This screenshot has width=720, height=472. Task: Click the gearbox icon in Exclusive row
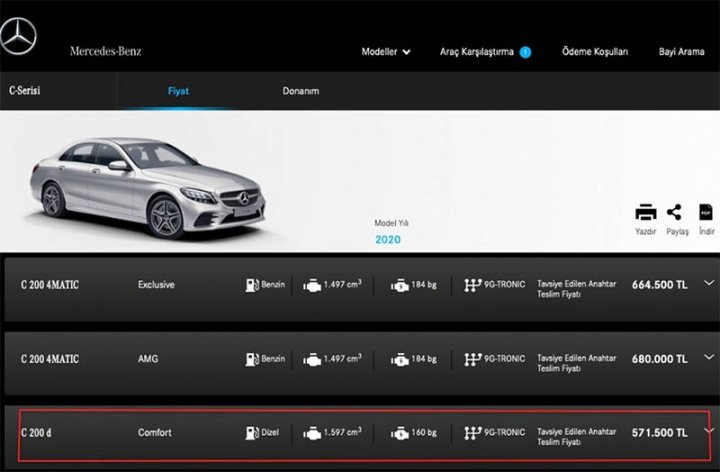[x=472, y=285]
